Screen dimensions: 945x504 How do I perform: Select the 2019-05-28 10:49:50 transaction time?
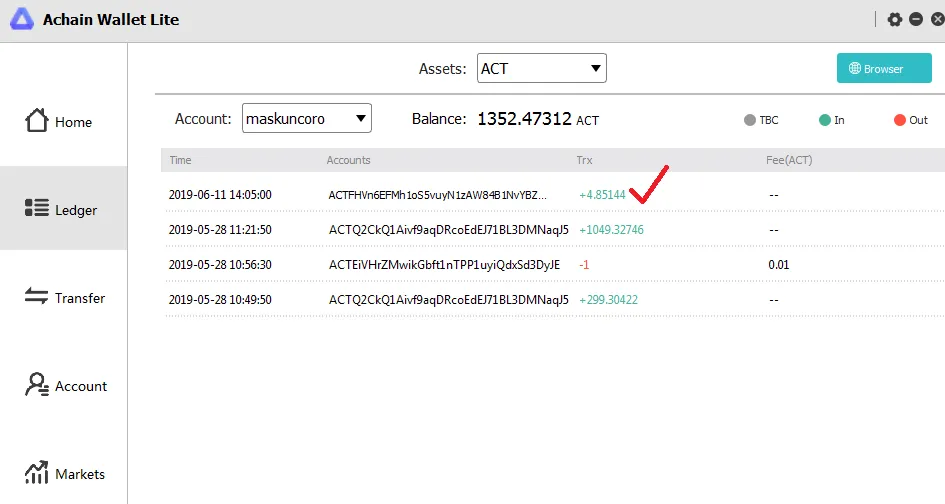220,300
